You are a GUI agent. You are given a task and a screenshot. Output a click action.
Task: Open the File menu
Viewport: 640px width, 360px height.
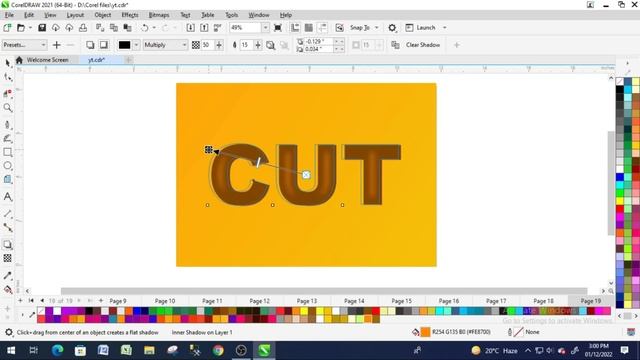click(x=9, y=15)
